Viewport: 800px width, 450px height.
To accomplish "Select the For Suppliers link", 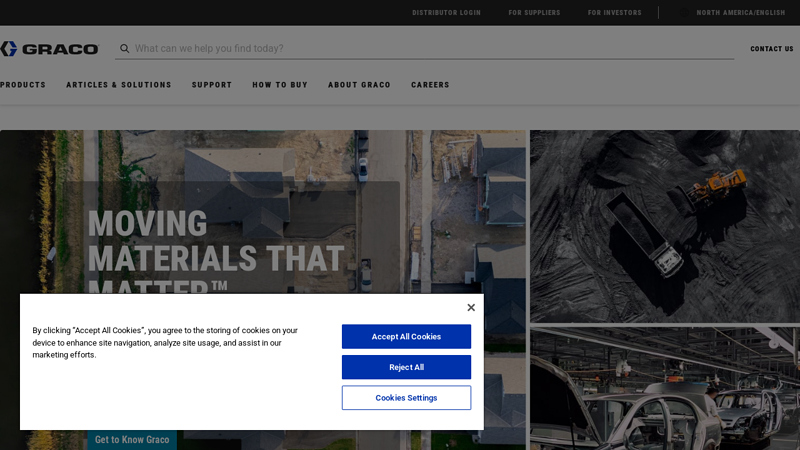I will (x=534, y=13).
